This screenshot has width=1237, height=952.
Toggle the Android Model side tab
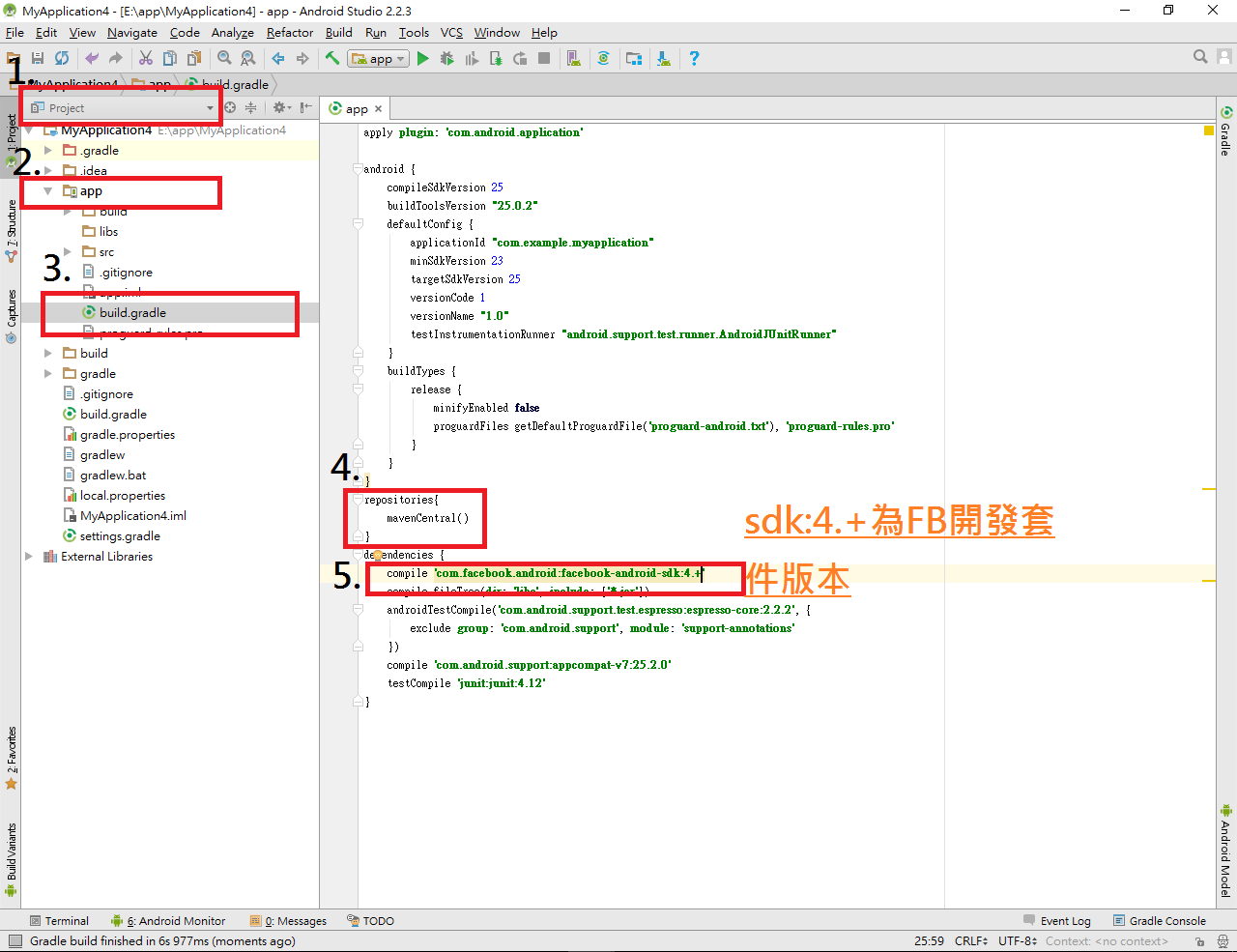[x=1225, y=851]
